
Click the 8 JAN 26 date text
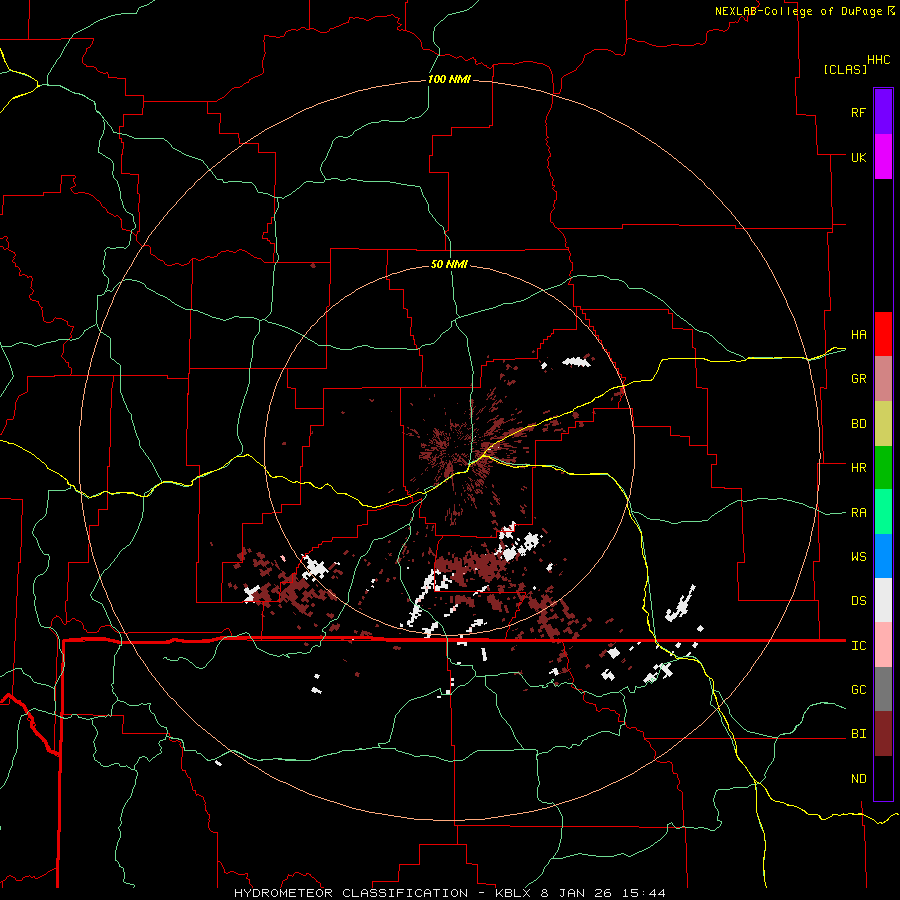tap(576, 893)
